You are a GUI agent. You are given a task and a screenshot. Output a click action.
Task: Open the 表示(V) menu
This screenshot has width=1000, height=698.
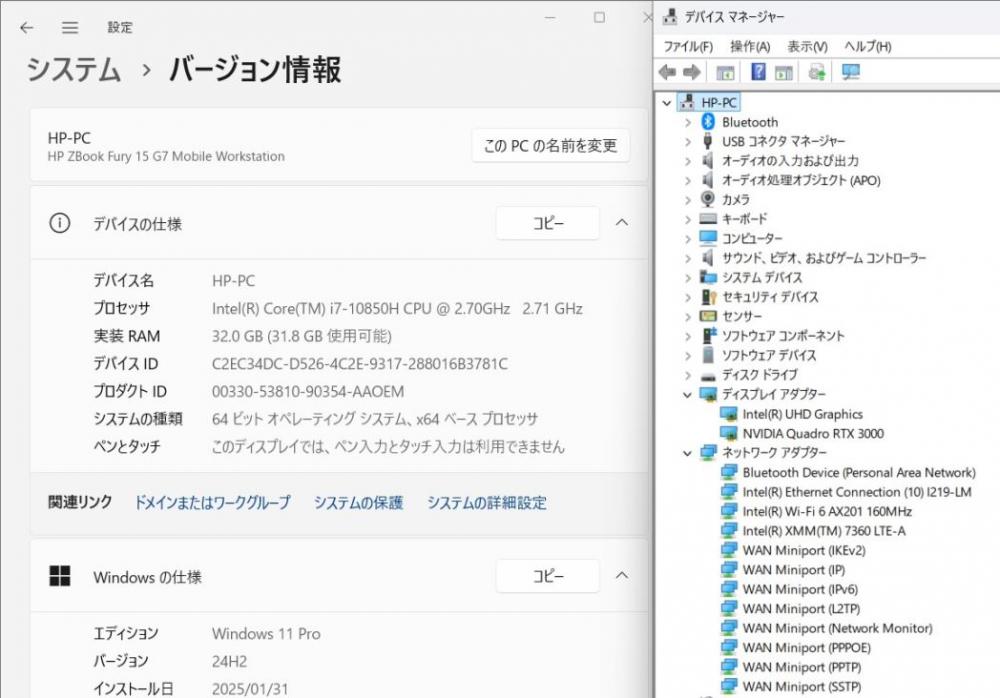tap(807, 47)
